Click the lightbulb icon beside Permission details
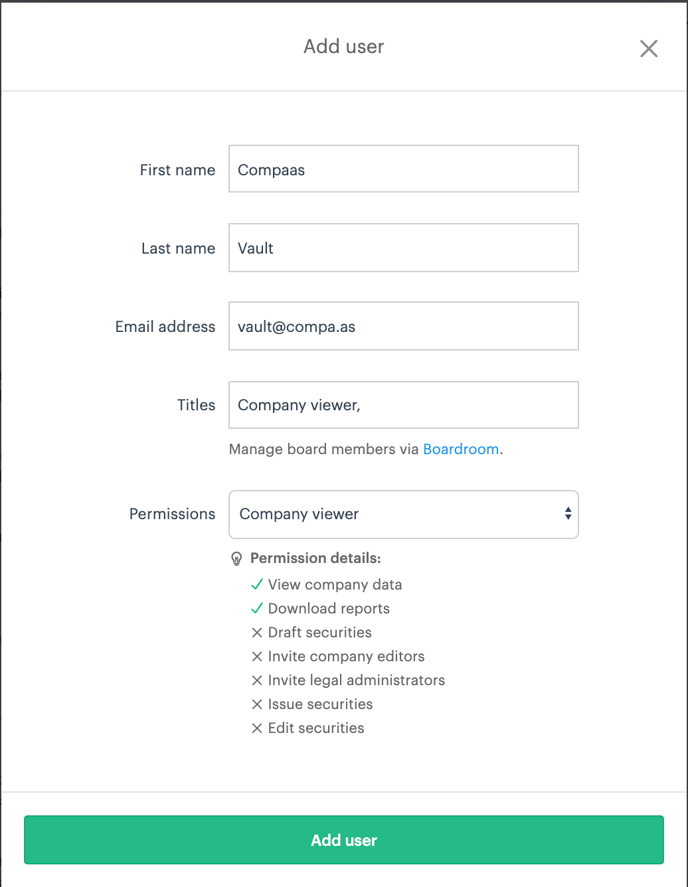Viewport: 688px width, 887px height. 236,559
